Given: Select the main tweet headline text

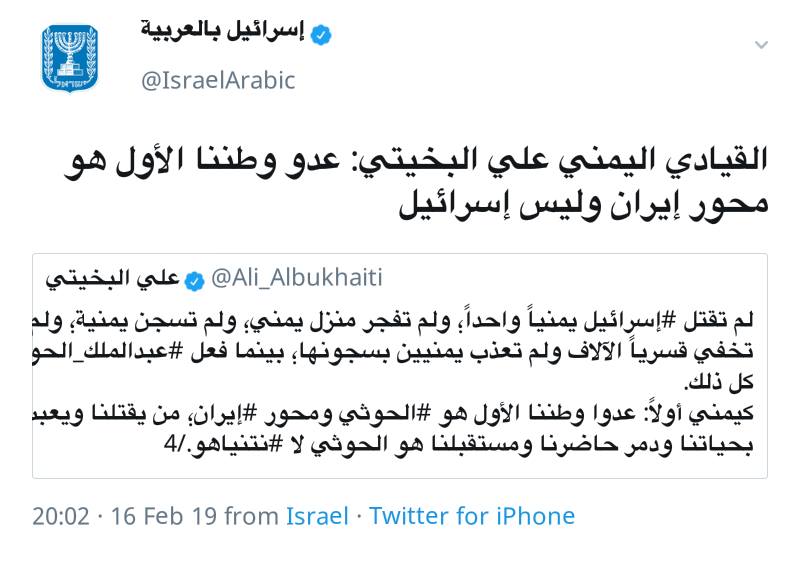Looking at the screenshot, I should [416, 183].
